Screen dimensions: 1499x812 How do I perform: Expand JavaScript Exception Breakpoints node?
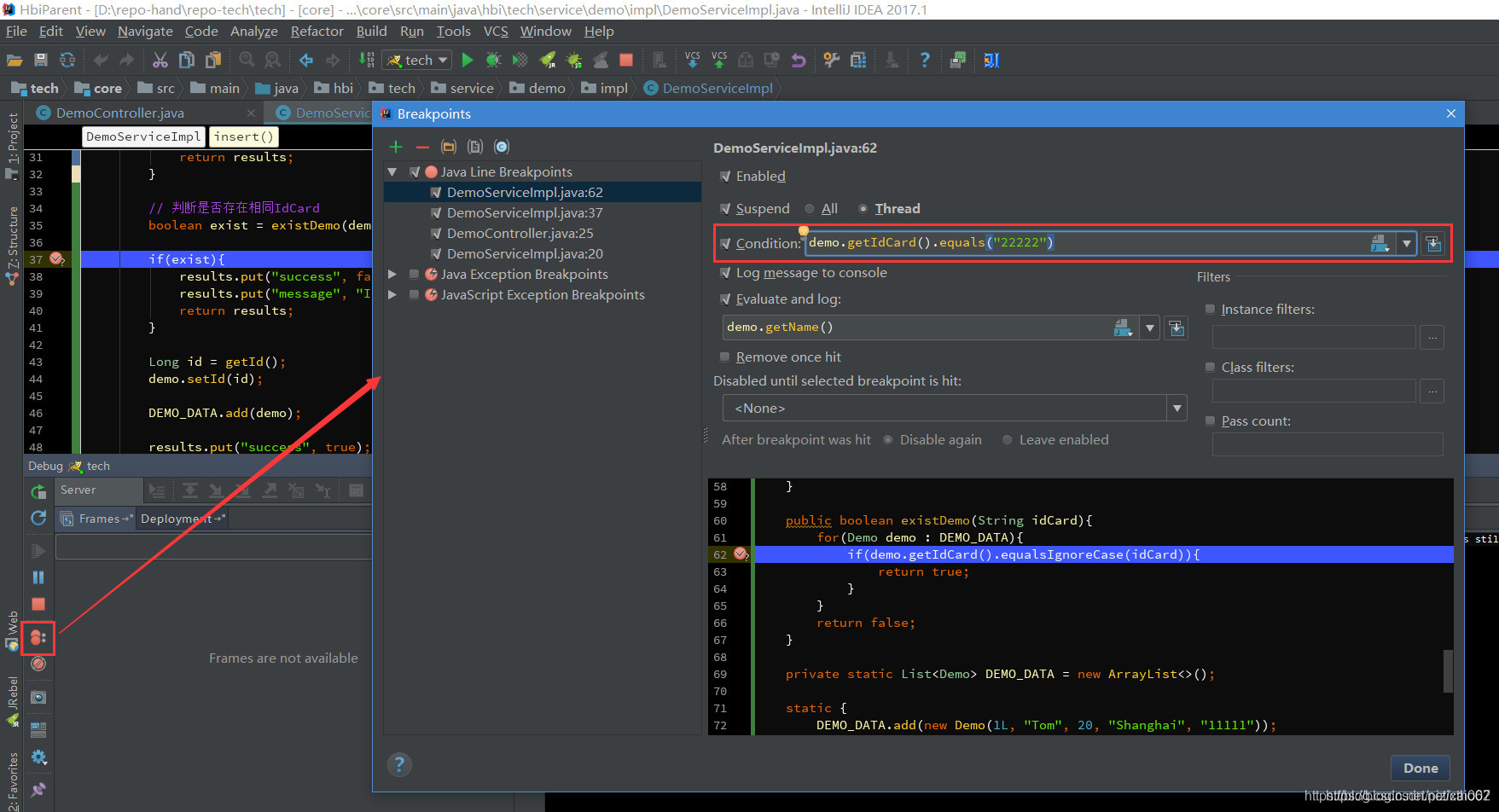pos(392,295)
